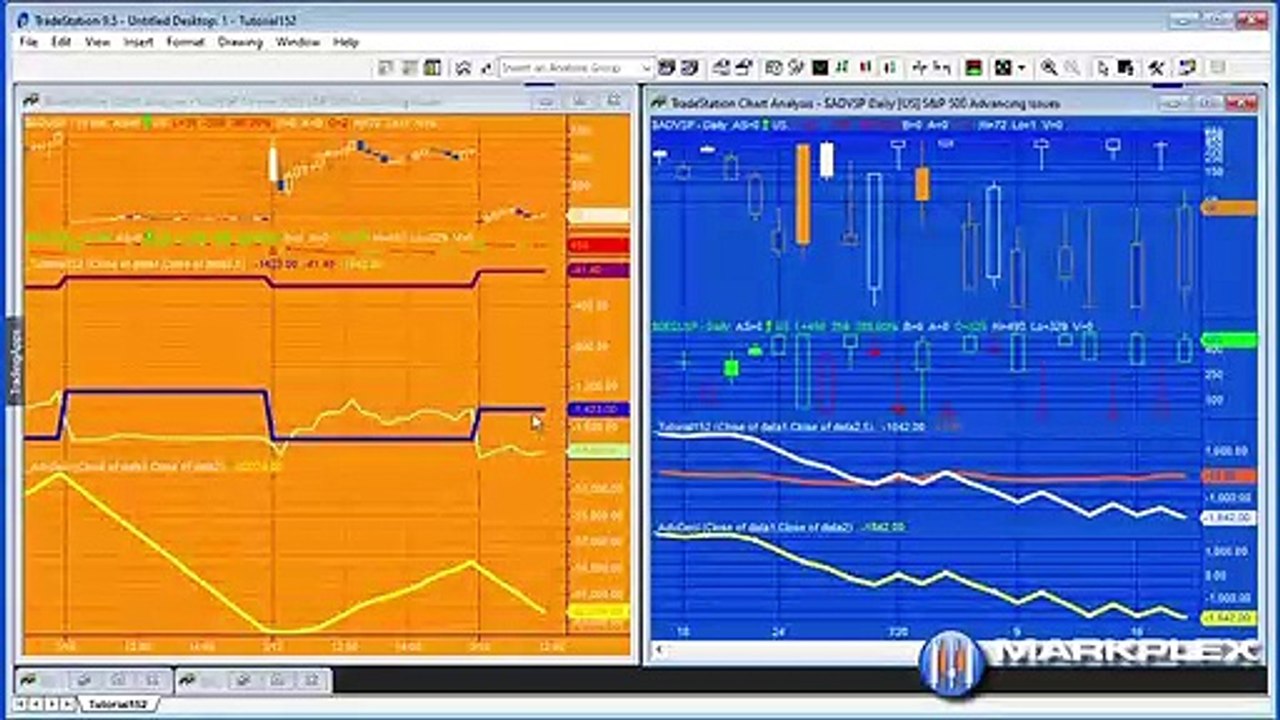This screenshot has width=1280, height=720.
Task: Click the Tutorial152 indicator label in blue chart
Action: click(x=764, y=426)
